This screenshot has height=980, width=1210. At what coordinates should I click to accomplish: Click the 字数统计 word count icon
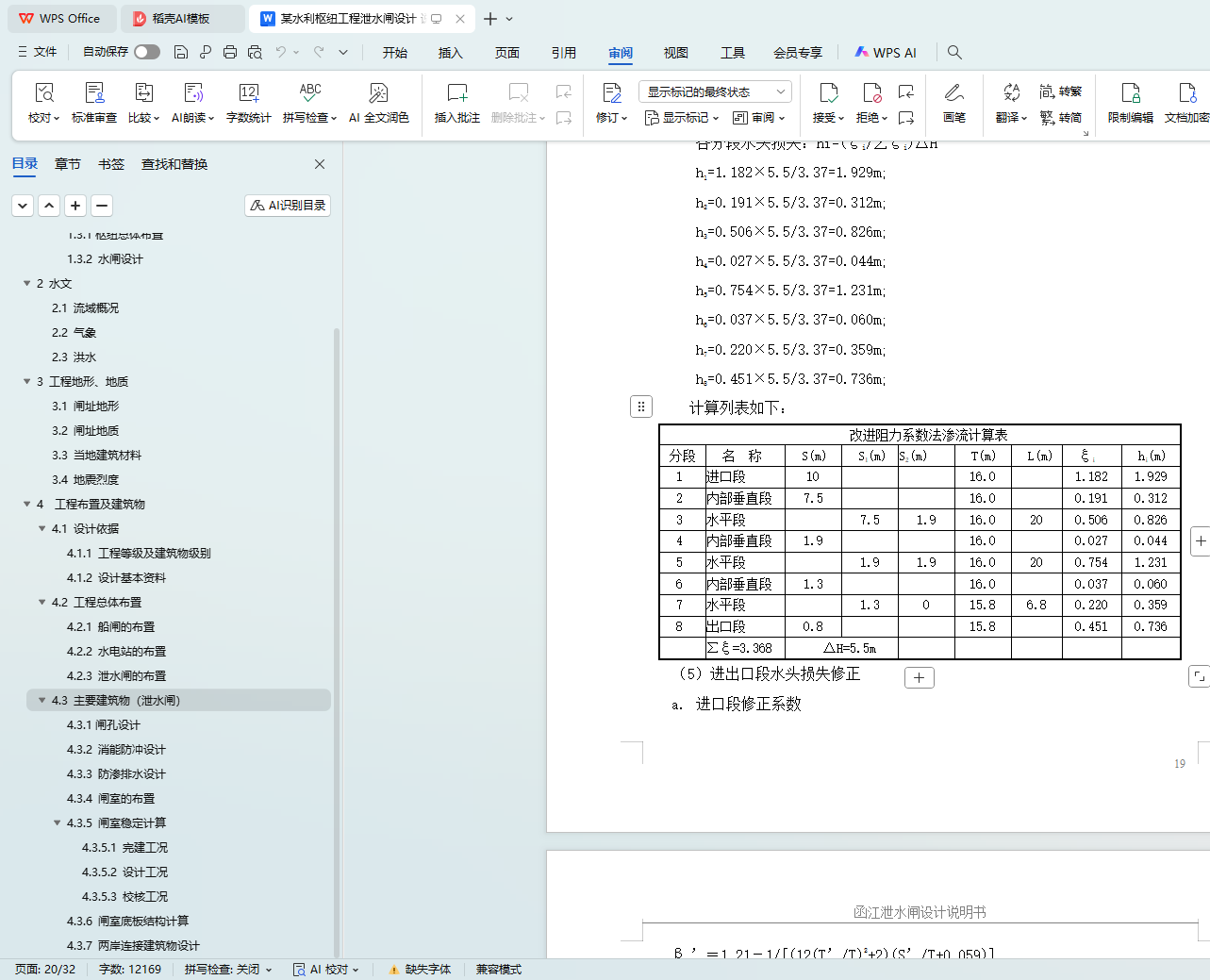[248, 102]
